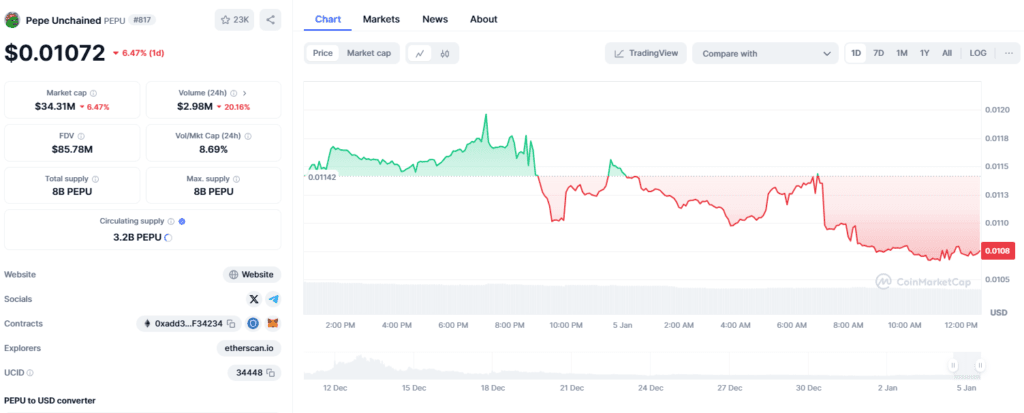The width and height of the screenshot is (1024, 413).
Task: Click the Market cap info icon
Action: pyautogui.click(x=93, y=93)
